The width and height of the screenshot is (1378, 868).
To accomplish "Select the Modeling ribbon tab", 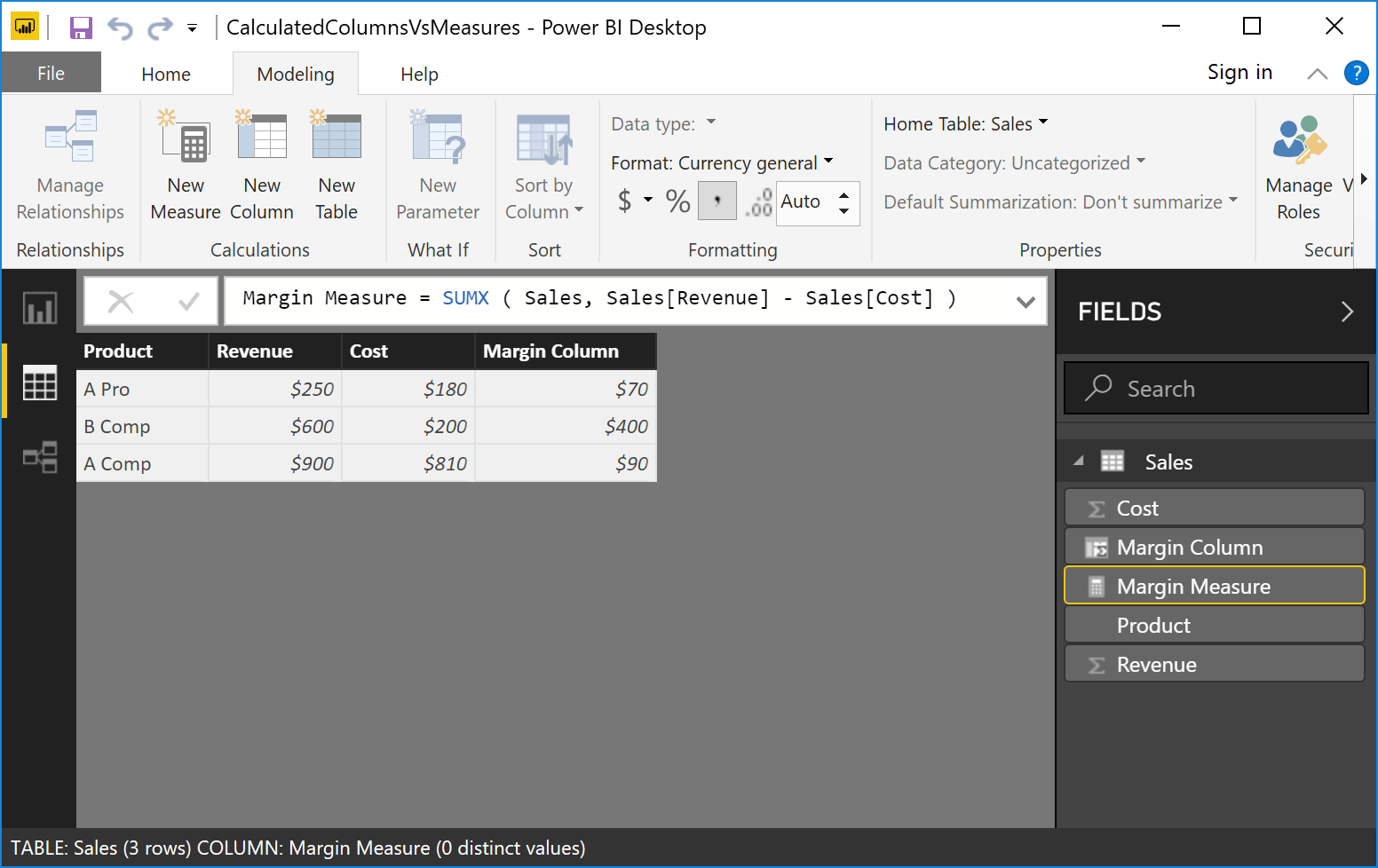I will 296,75.
